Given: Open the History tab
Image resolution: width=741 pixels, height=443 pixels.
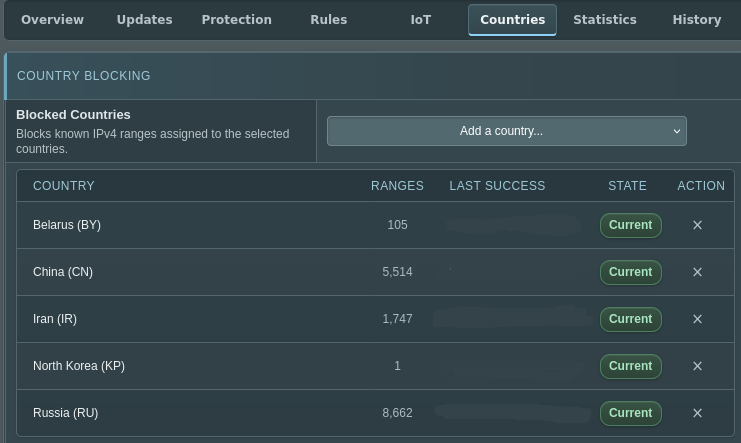Looking at the screenshot, I should tap(697, 20).
